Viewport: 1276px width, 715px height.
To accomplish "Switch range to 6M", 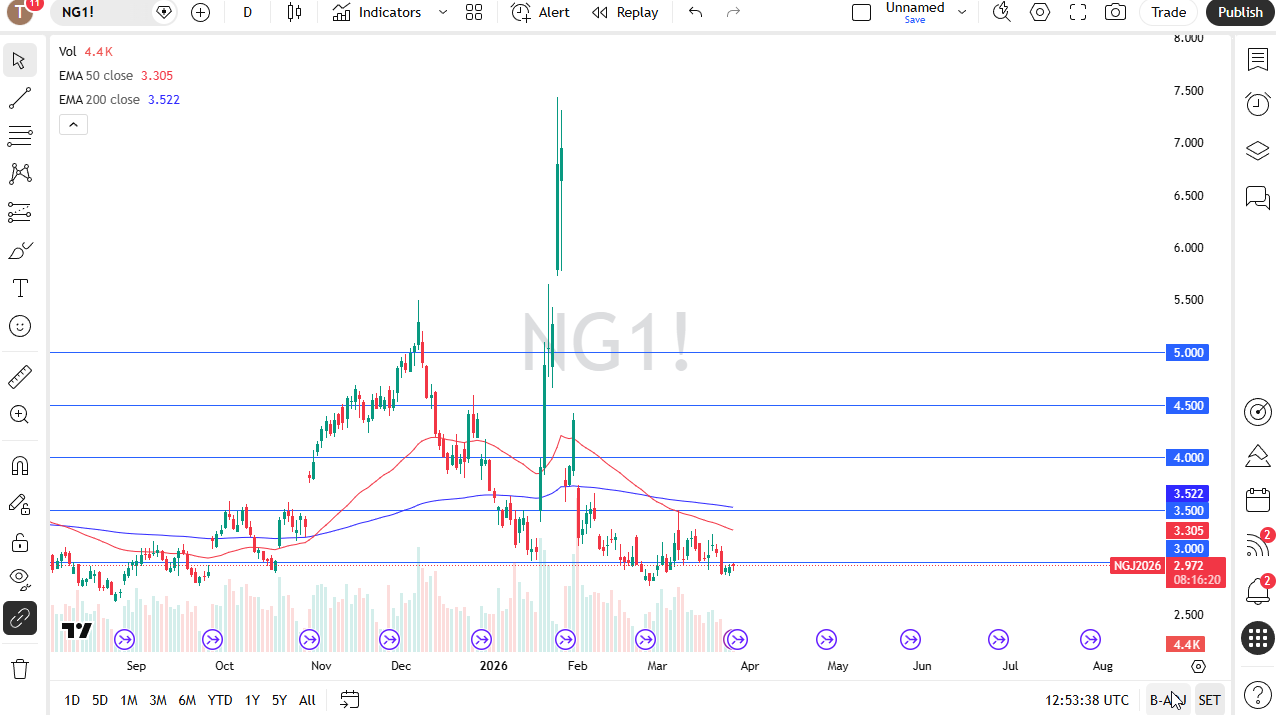I will pyautogui.click(x=187, y=700).
